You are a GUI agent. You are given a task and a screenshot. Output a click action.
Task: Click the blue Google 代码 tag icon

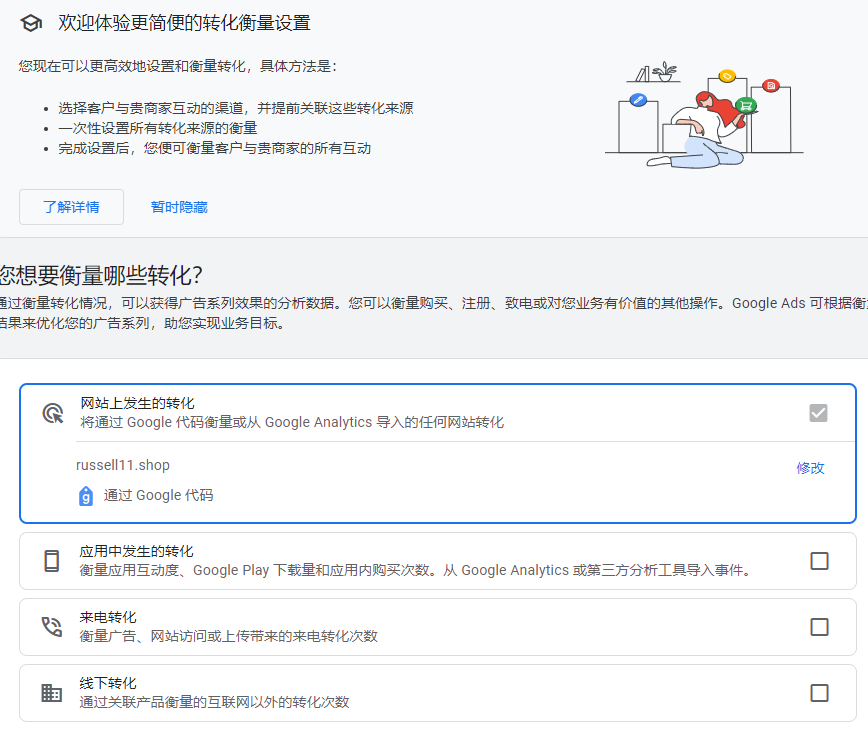click(86, 495)
